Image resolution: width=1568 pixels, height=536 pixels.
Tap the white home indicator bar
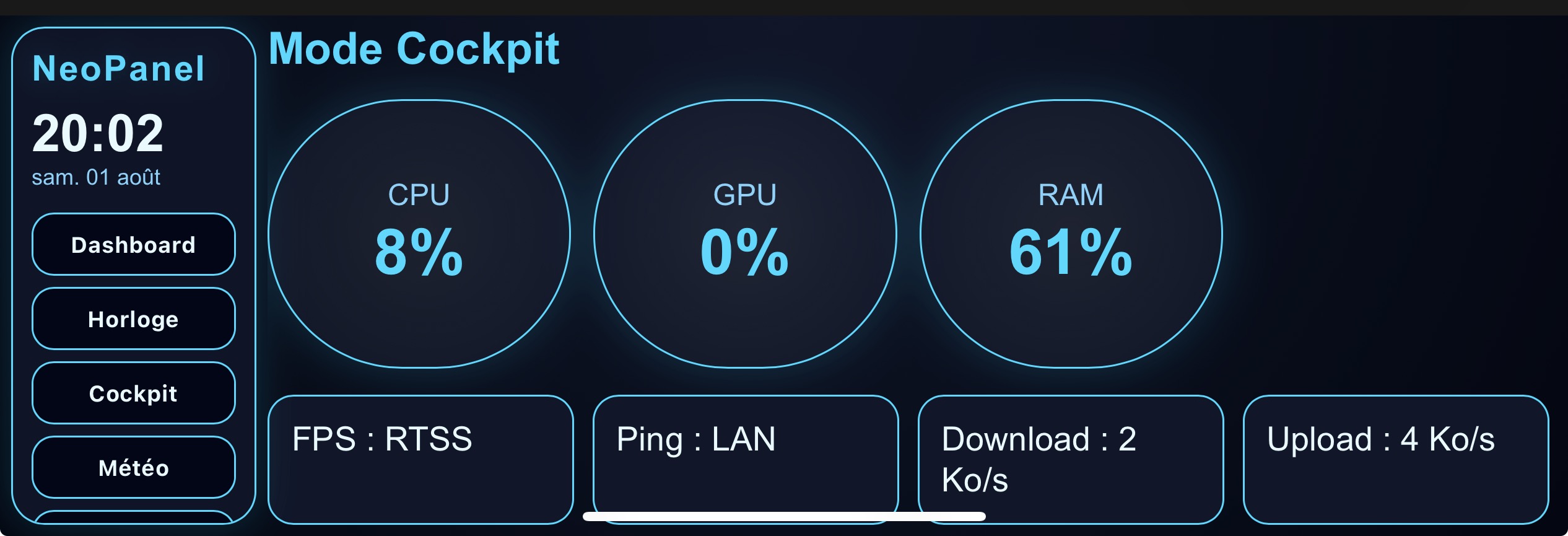tap(784, 516)
